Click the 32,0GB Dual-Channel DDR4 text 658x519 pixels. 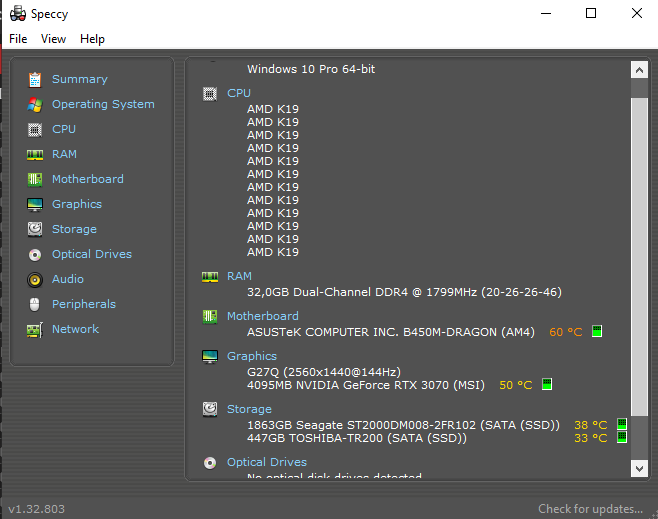404,292
